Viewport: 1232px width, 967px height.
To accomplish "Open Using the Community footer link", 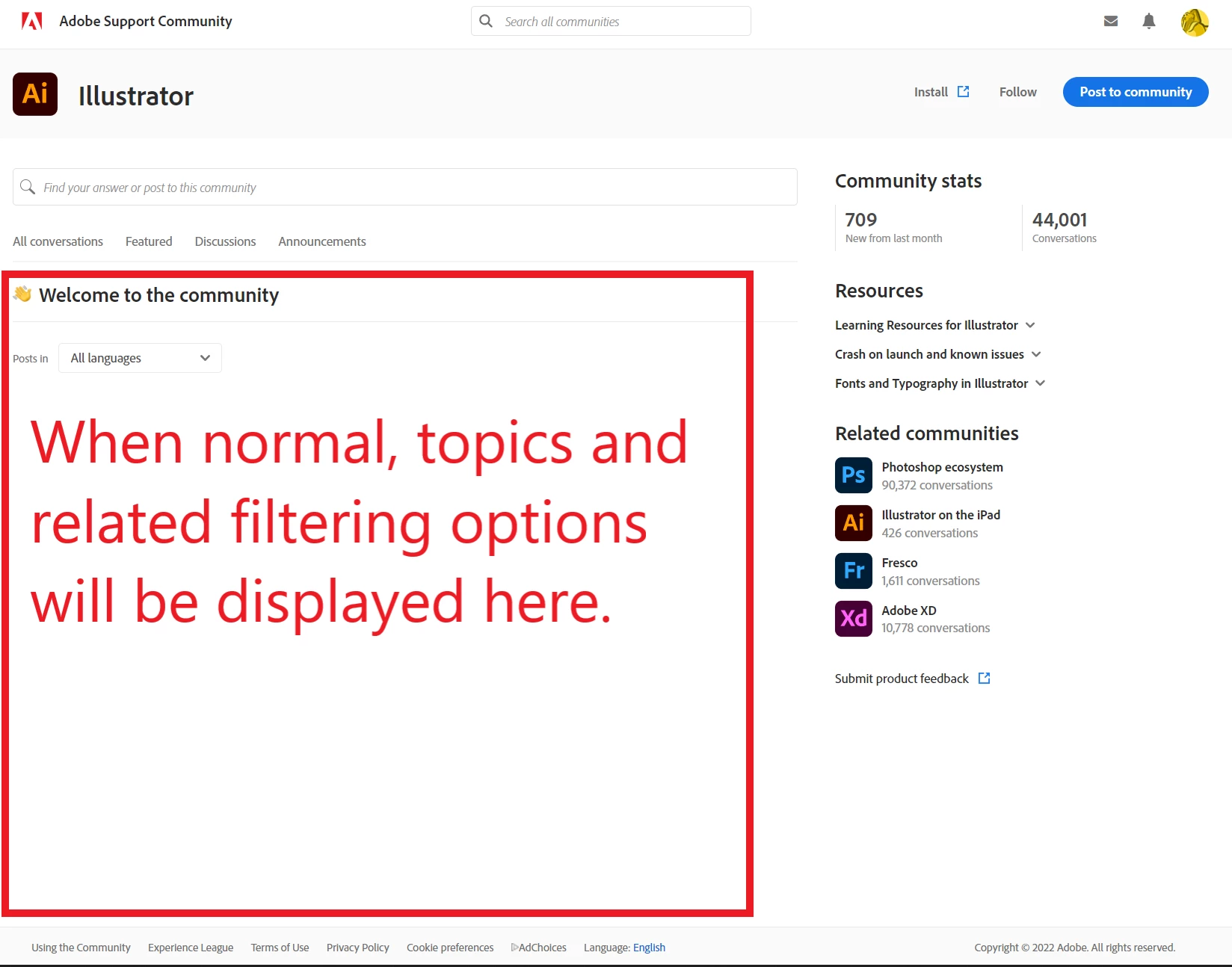I will [x=81, y=948].
